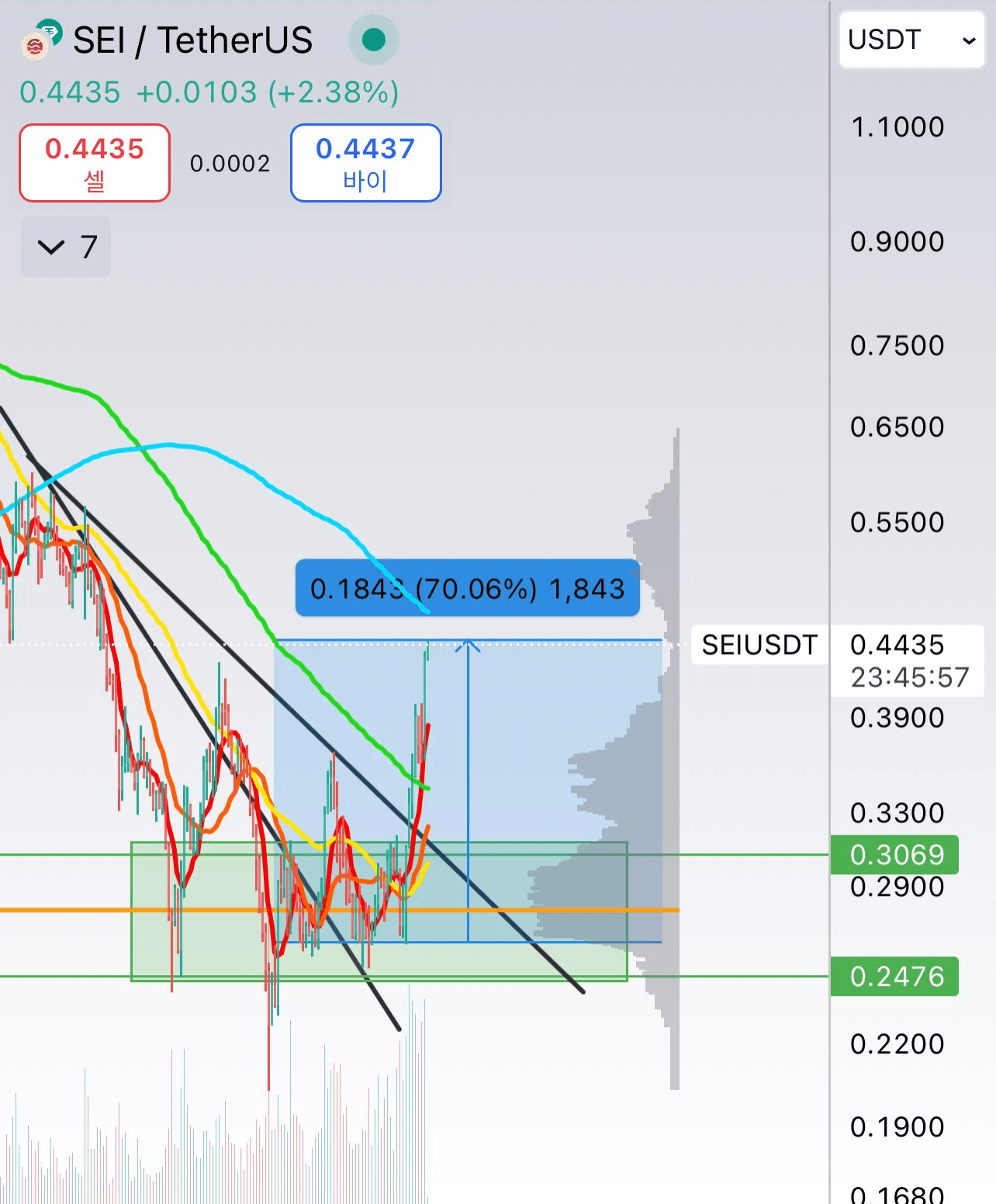
Task: Open the USDT currency dropdown
Action: (911, 40)
